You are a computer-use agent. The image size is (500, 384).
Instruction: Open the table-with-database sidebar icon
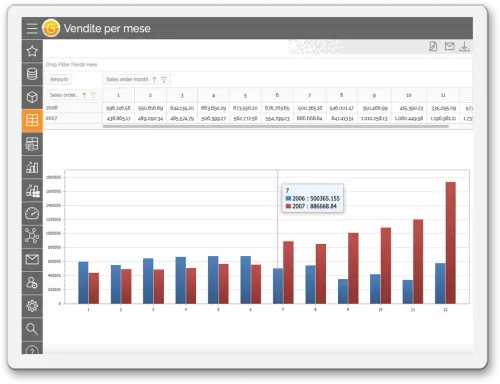coord(32,144)
